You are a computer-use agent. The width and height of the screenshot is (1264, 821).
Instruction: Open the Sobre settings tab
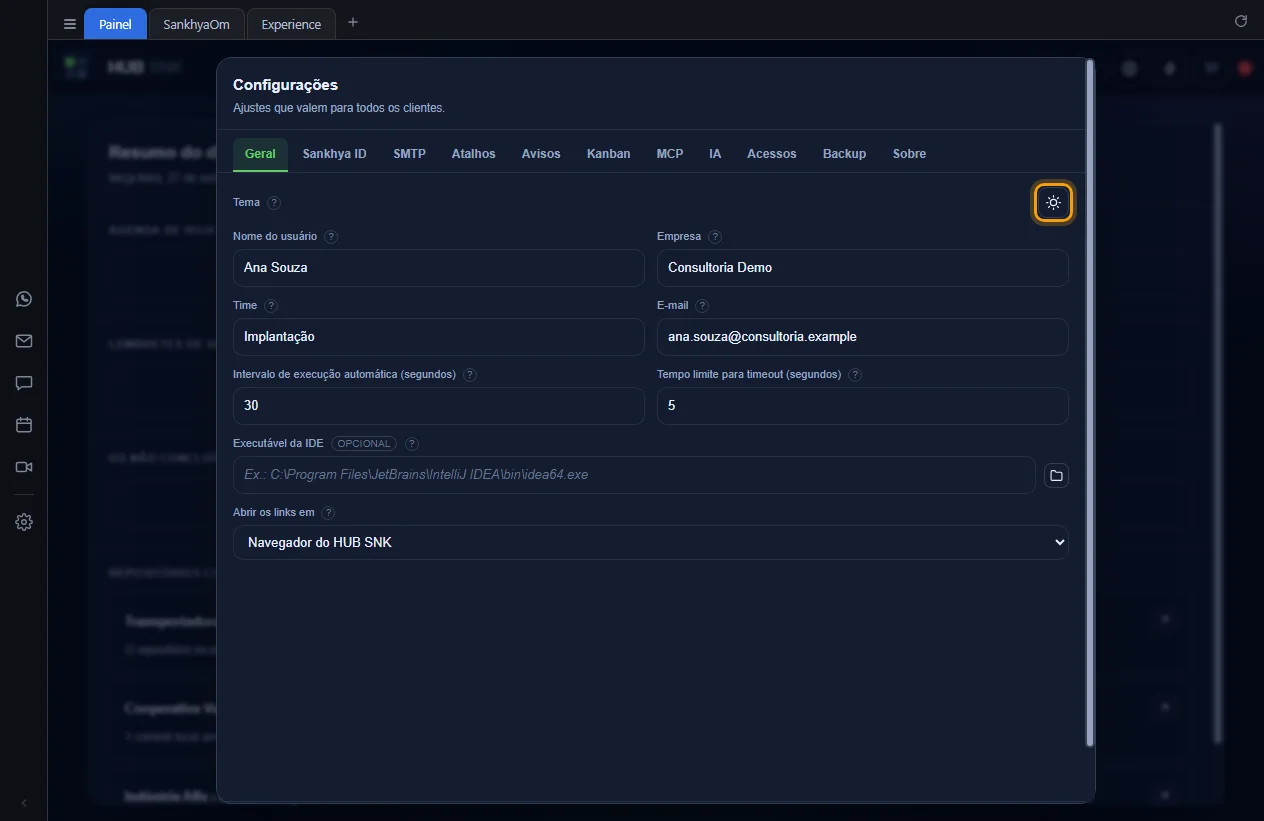(910, 154)
